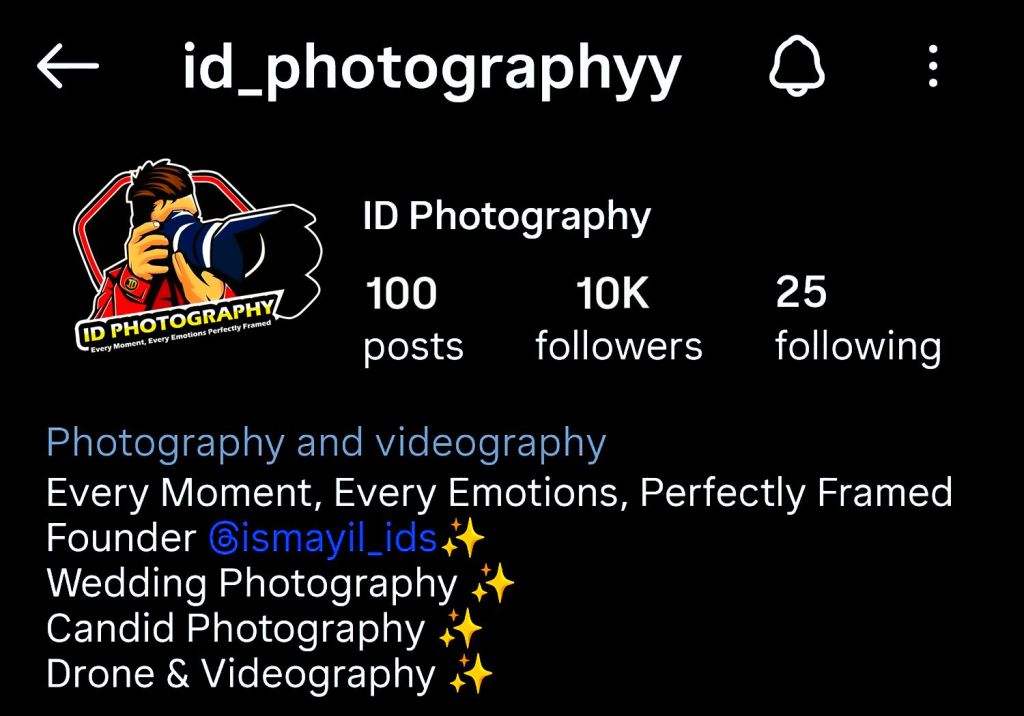Tap the sparkles emoji after Drone & Videography
This screenshot has width=1024, height=716.
(471, 674)
